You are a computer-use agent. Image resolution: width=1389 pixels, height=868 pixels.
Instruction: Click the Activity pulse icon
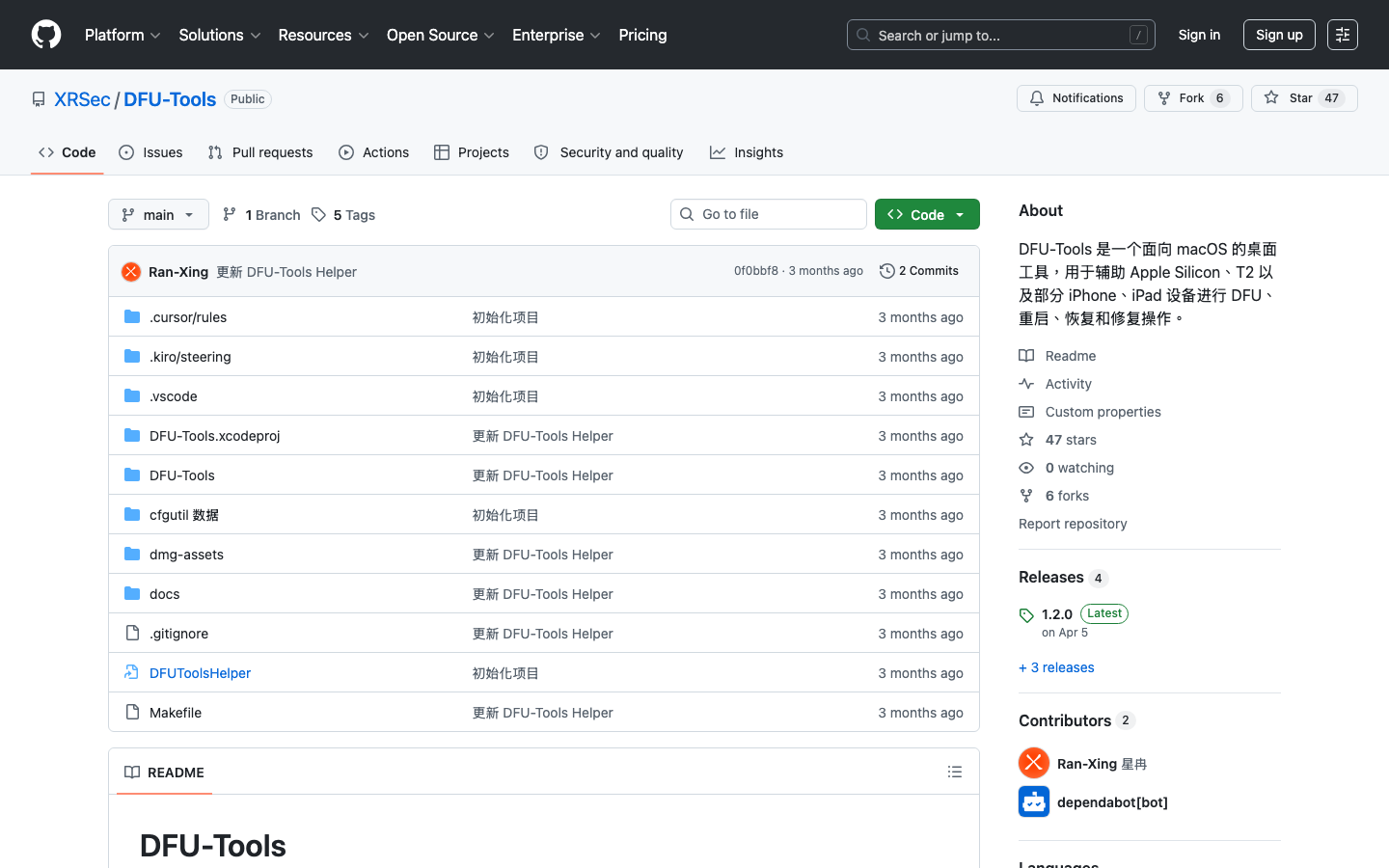tap(1026, 384)
